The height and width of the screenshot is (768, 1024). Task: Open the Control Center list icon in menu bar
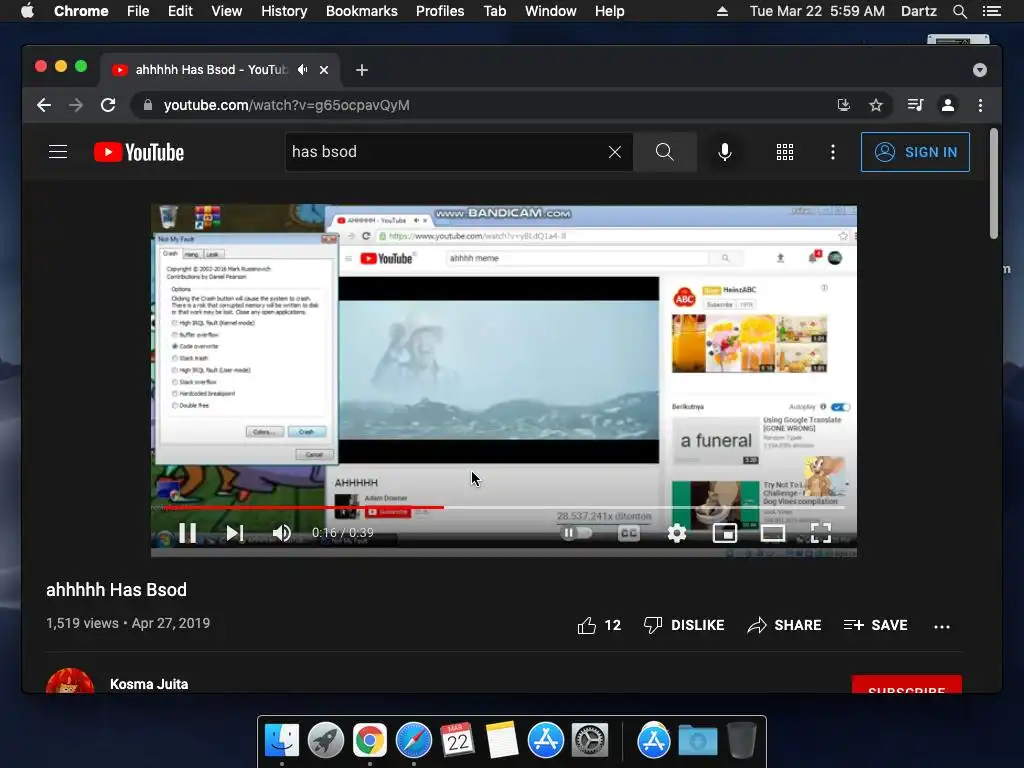pyautogui.click(x=991, y=11)
